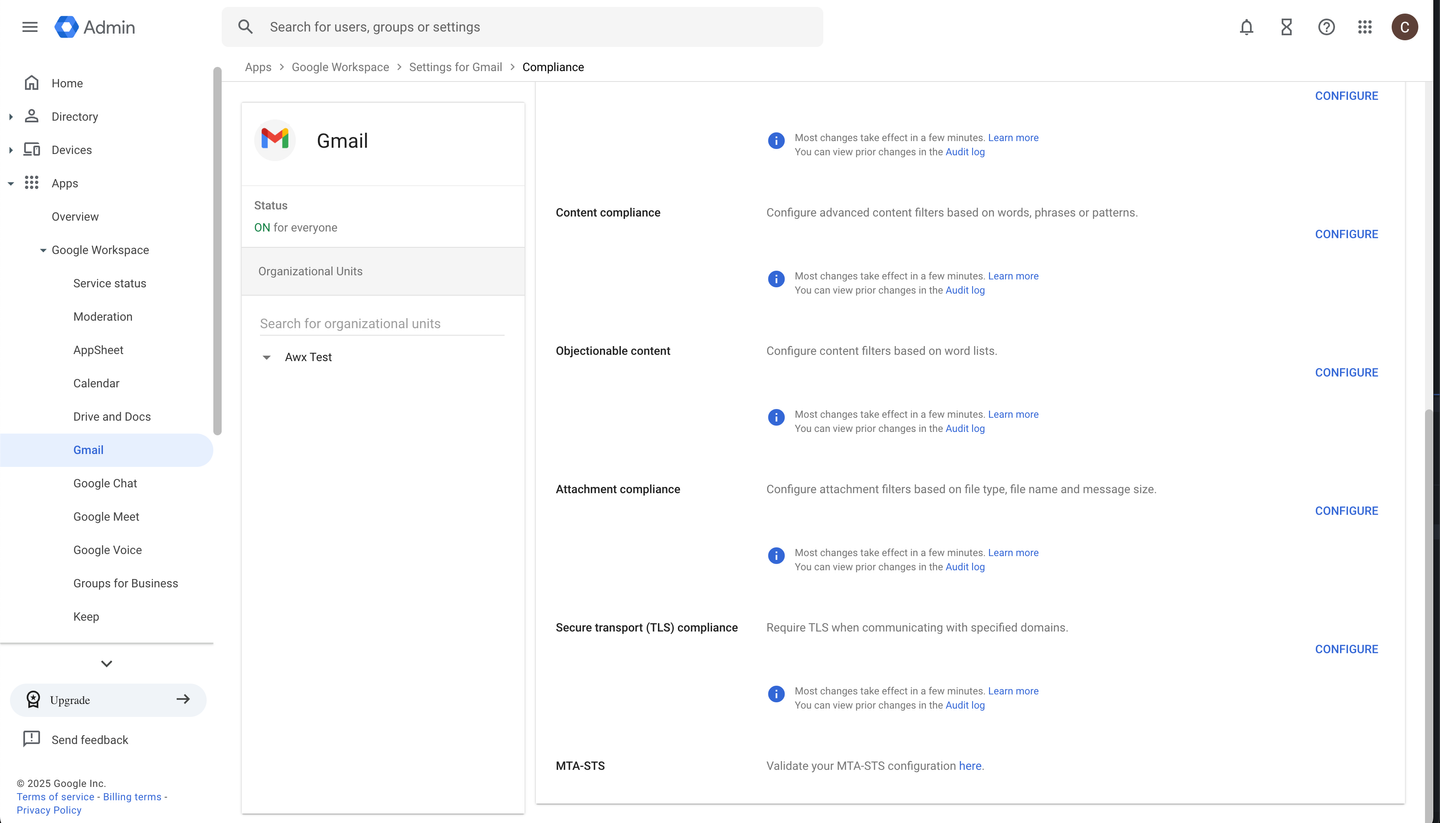Image resolution: width=1440 pixels, height=823 pixels.
Task: Open the tasks hourglass icon
Action: pos(1286,27)
